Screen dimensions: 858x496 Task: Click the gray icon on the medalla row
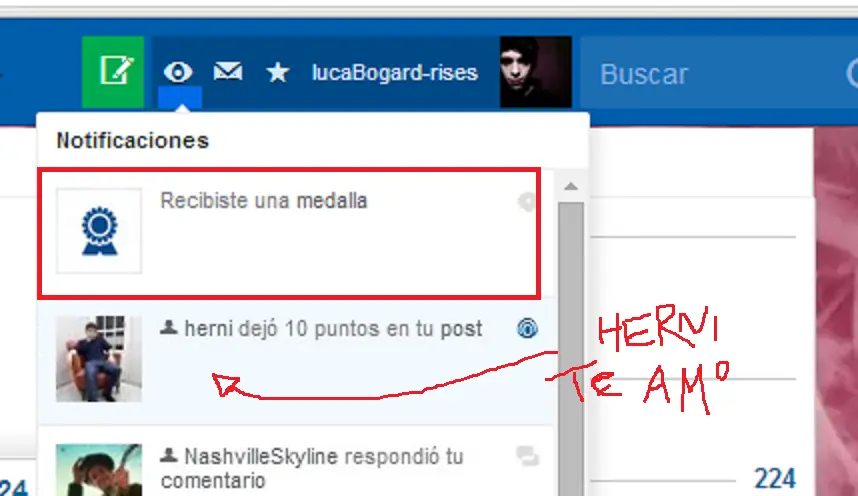point(527,202)
